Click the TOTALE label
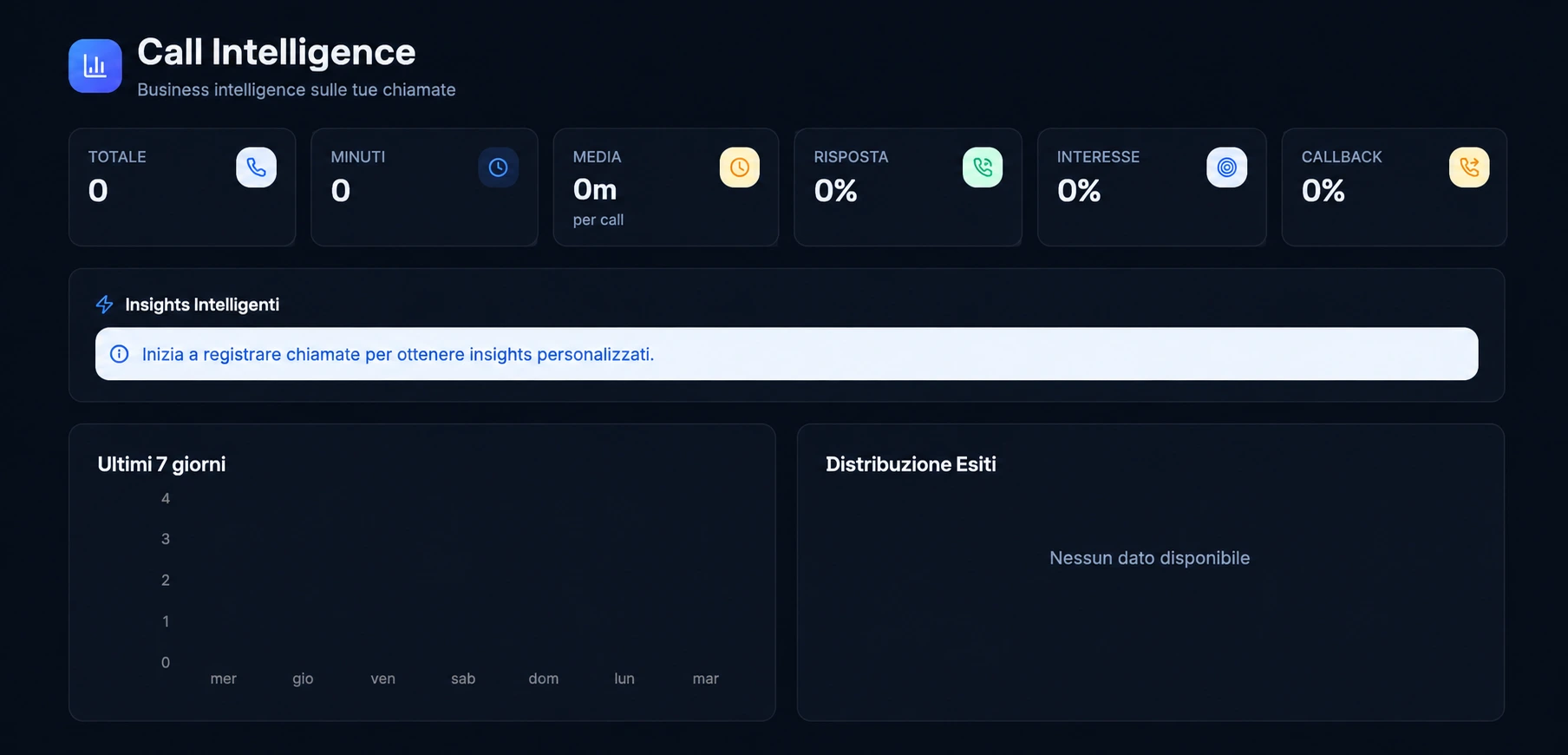This screenshot has width=1568, height=755. [117, 157]
